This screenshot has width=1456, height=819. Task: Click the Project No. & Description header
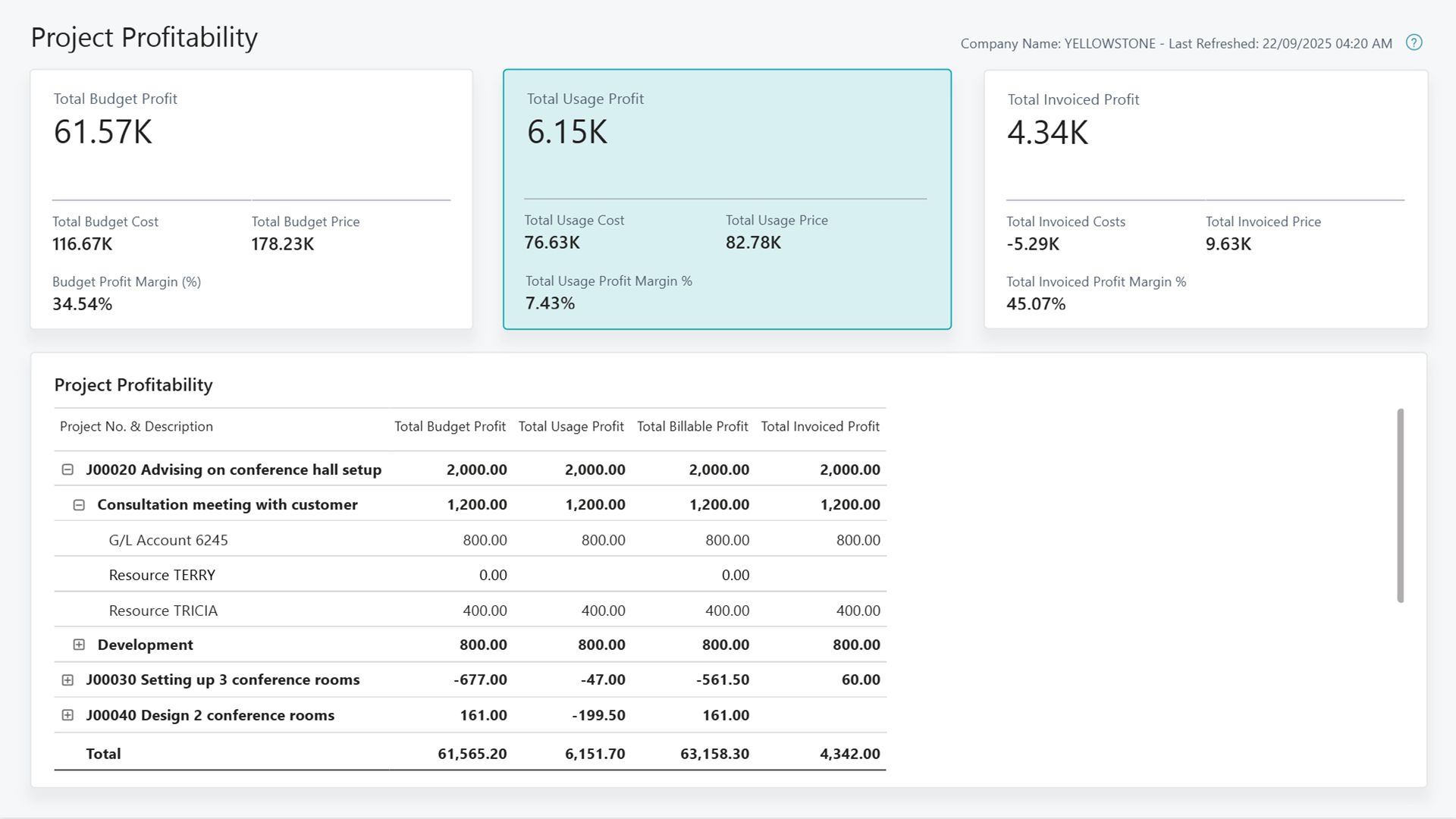136,426
